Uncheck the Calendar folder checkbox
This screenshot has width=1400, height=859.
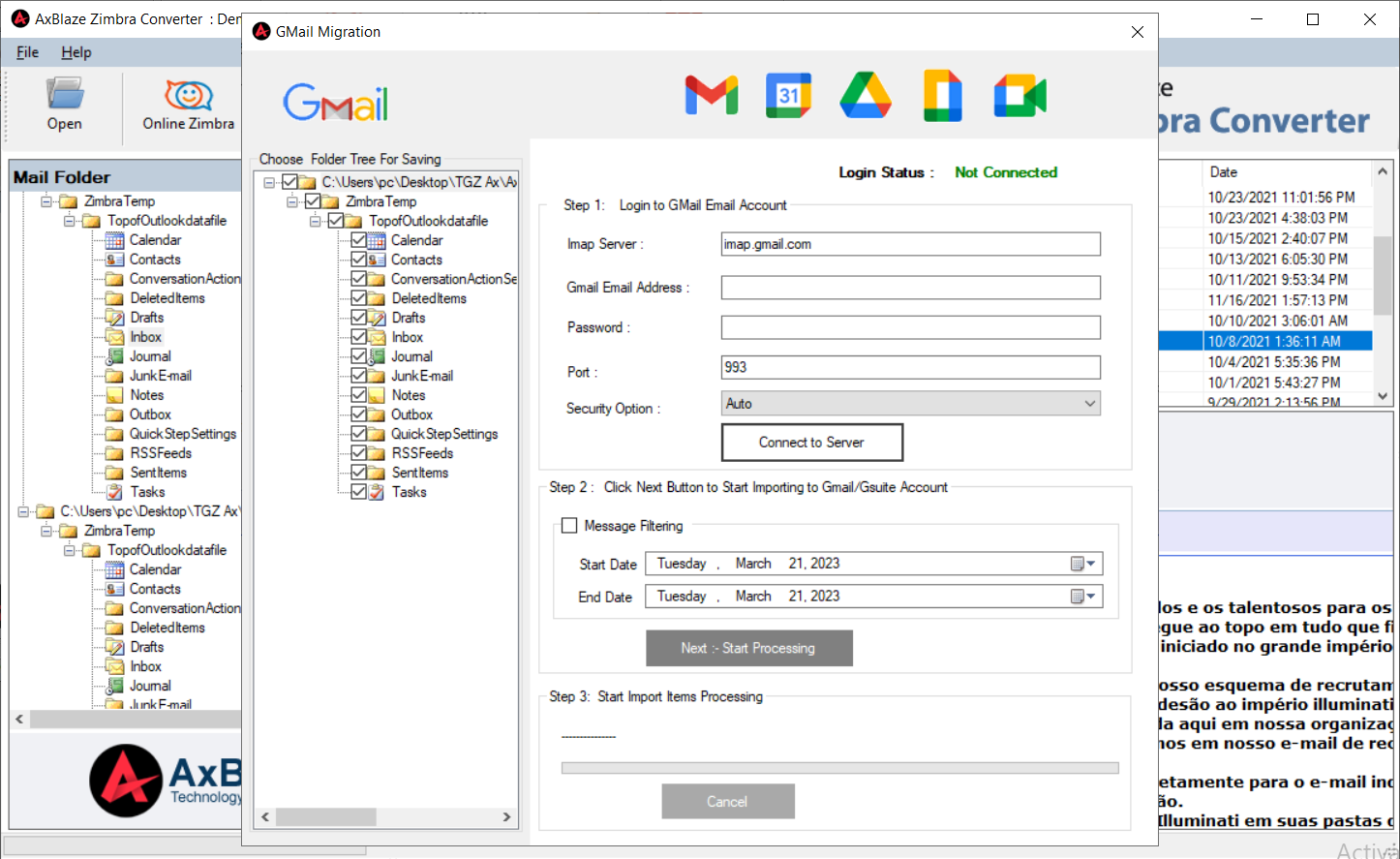tap(358, 240)
